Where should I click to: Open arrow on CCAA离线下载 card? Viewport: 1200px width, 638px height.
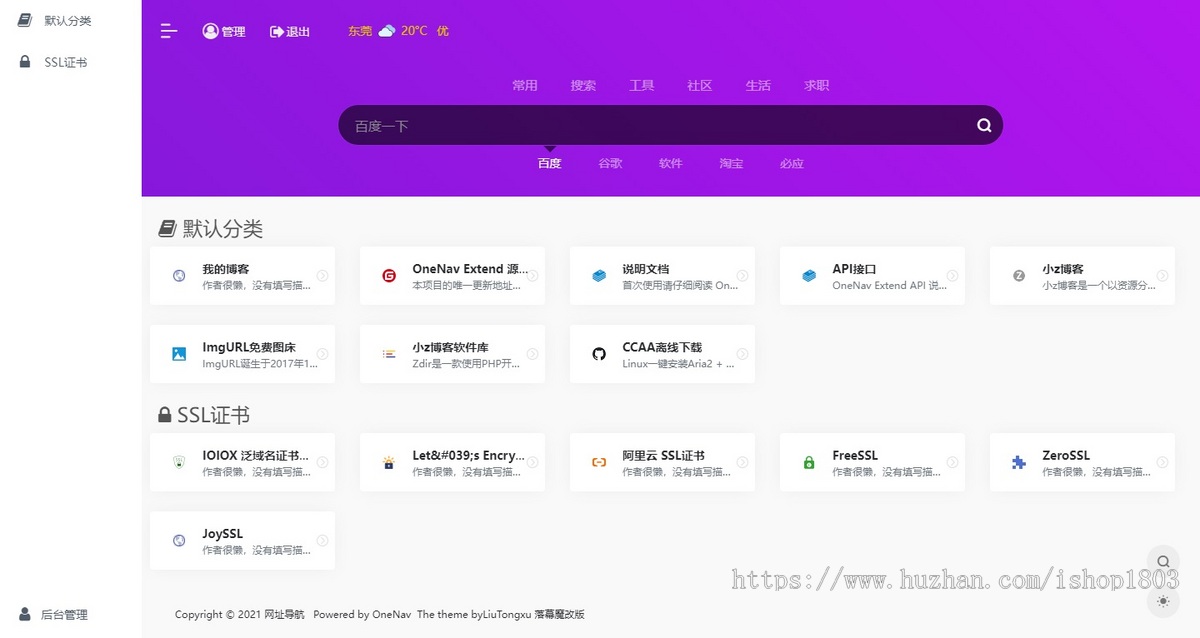point(742,354)
